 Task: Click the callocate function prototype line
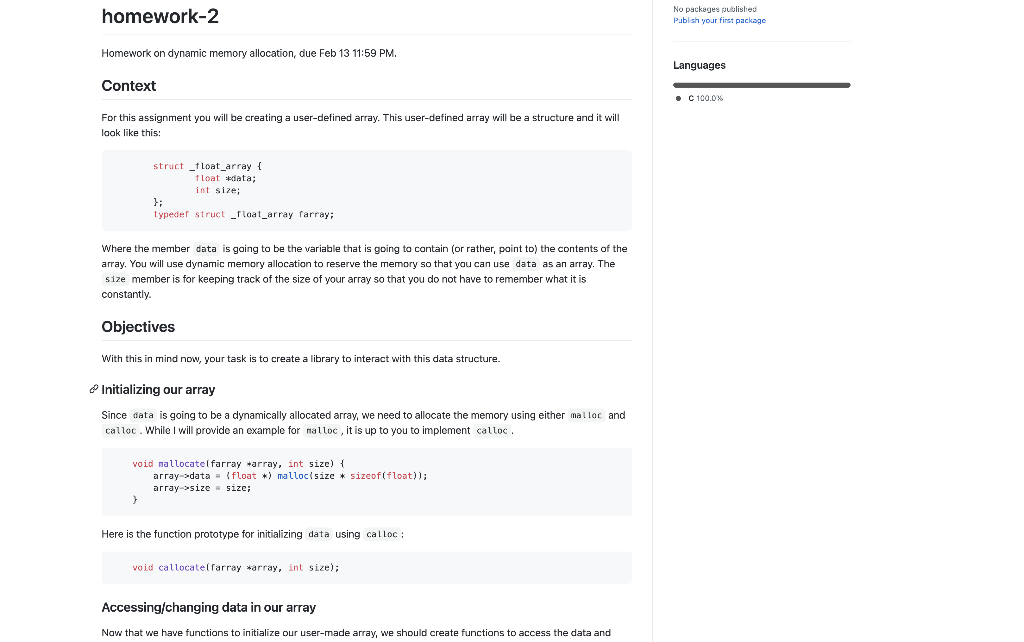coord(236,568)
